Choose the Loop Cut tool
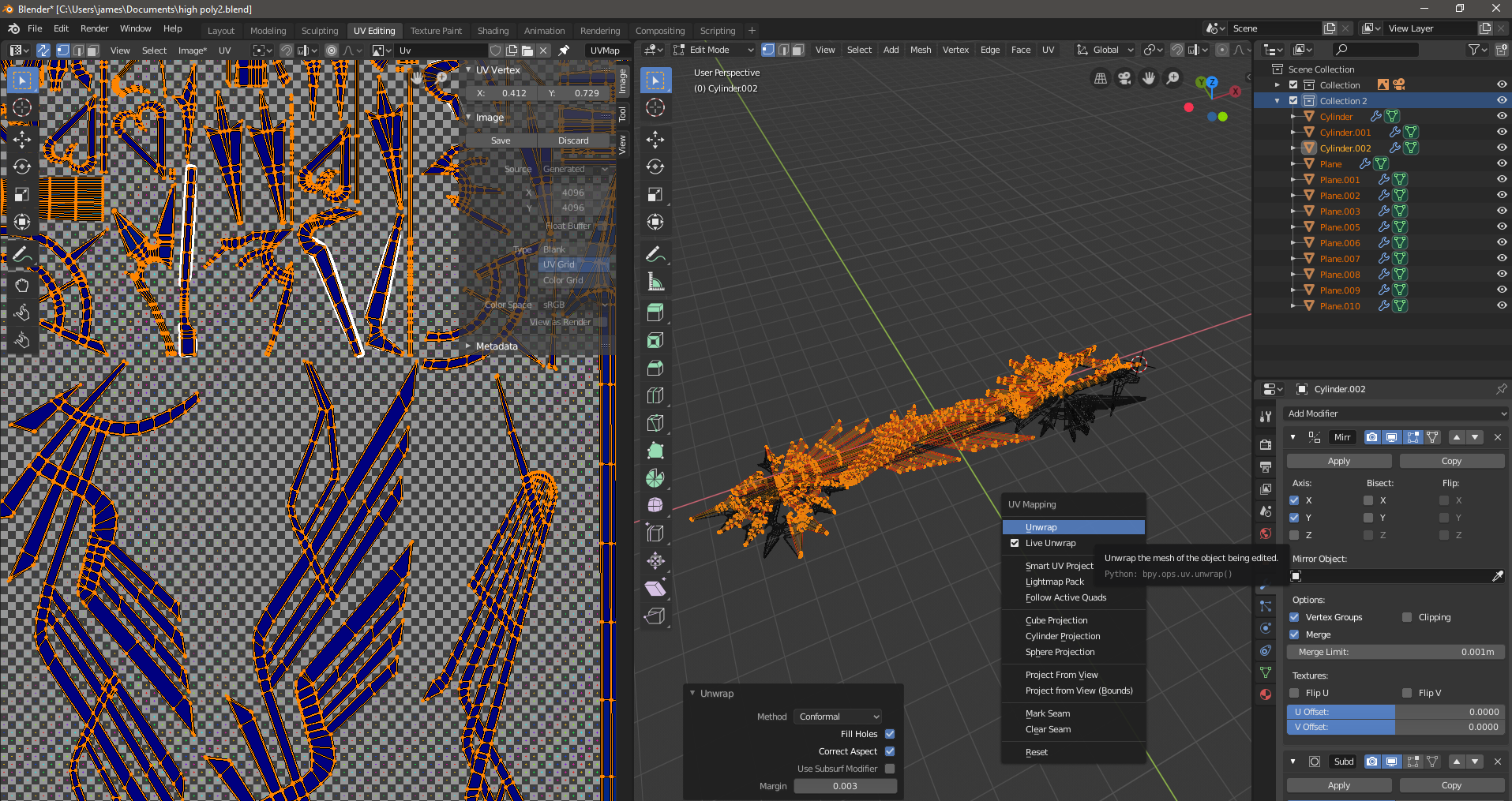The image size is (1512, 801). pyautogui.click(x=655, y=395)
